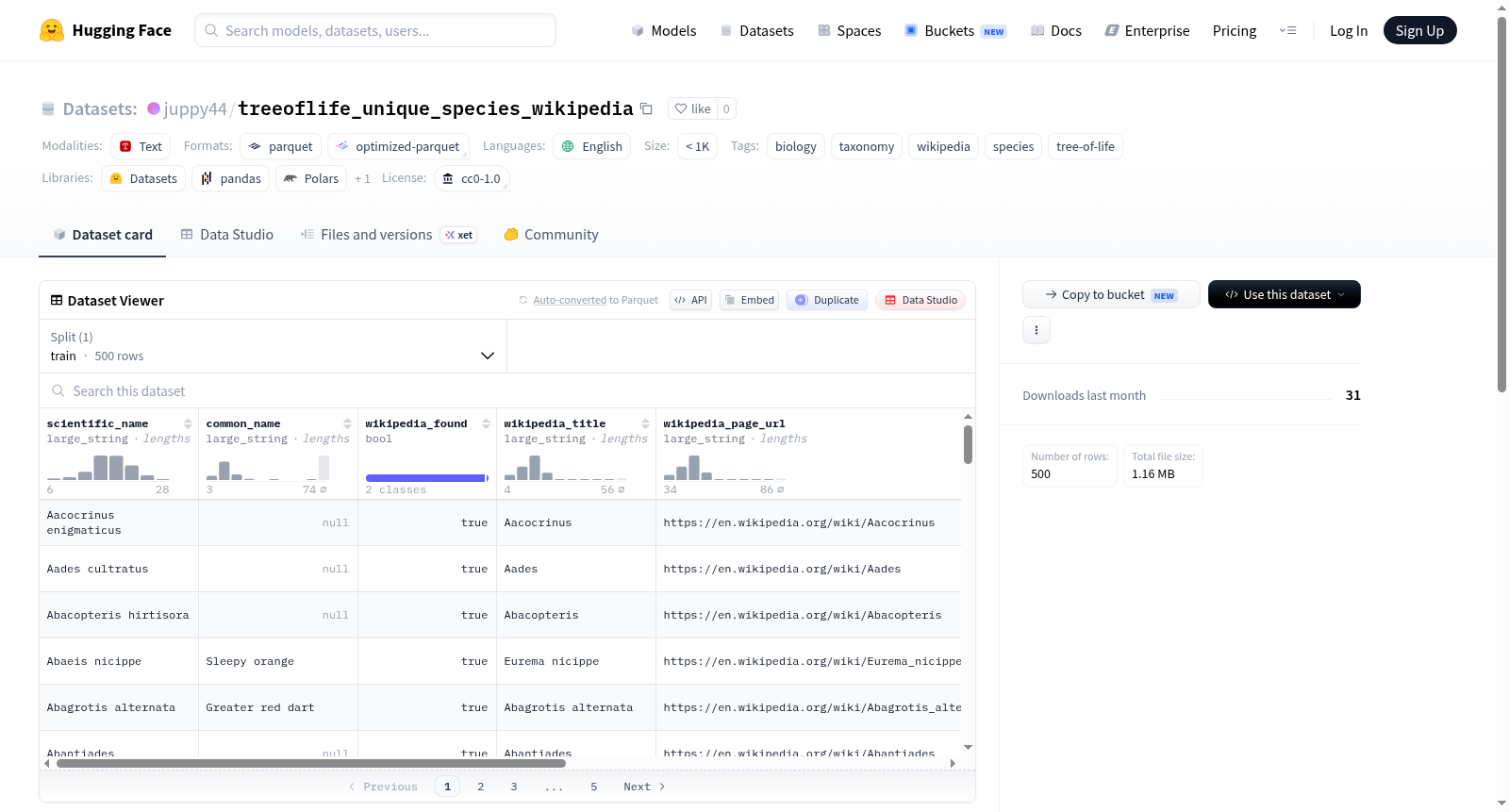Switch to the Data Studio tab
The width and height of the screenshot is (1509, 812).
click(x=227, y=235)
